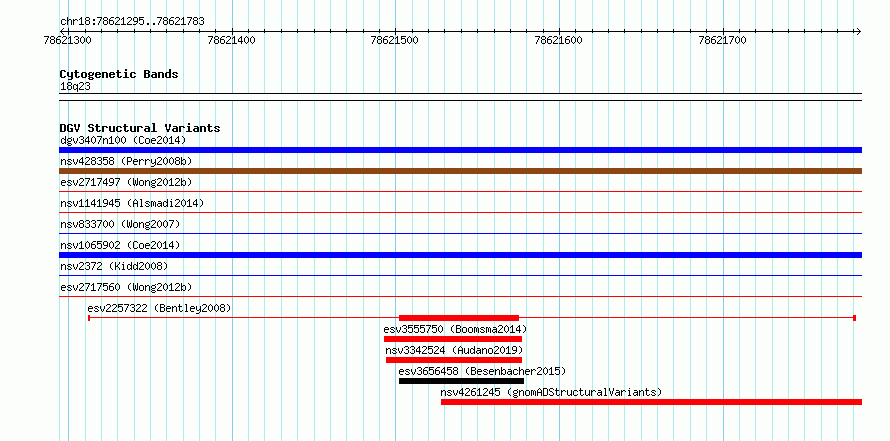Click the esv3555750 (Boomsma2014) label
The image size is (890, 441).
tap(455, 329)
